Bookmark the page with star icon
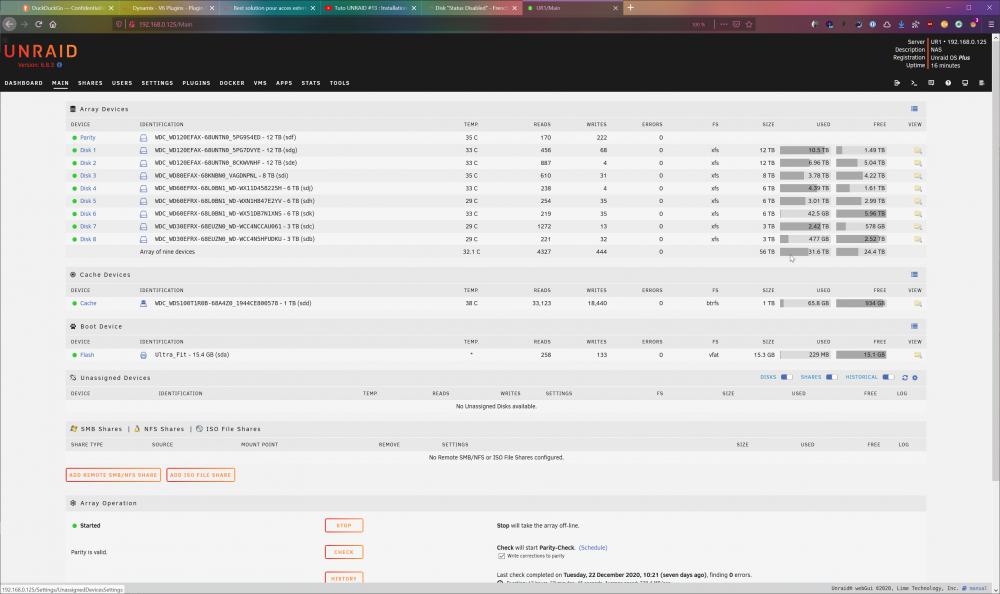This screenshot has width=1000, height=594. click(x=749, y=24)
